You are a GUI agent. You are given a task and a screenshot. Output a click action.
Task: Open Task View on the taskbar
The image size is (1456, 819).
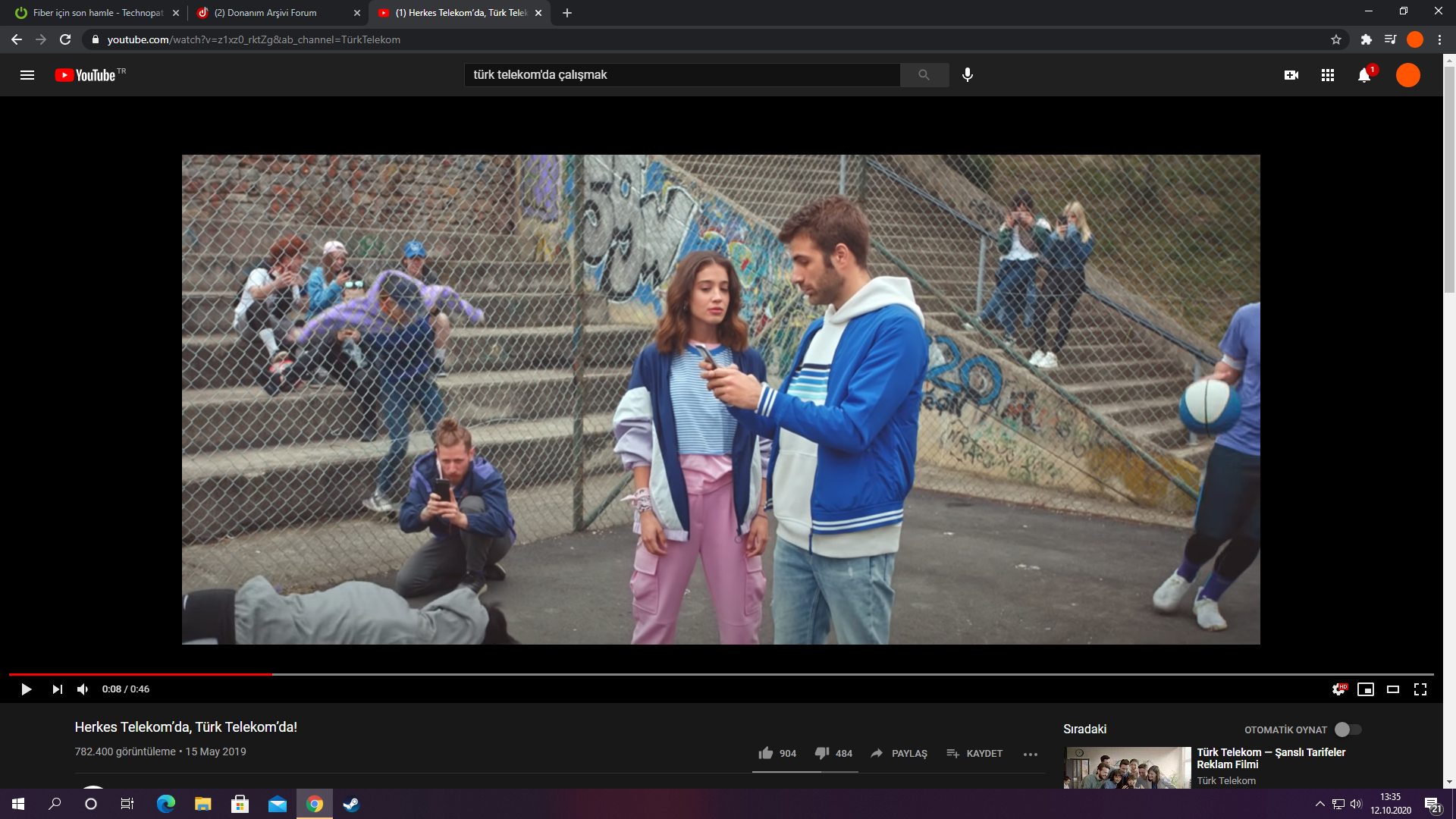pyautogui.click(x=127, y=804)
